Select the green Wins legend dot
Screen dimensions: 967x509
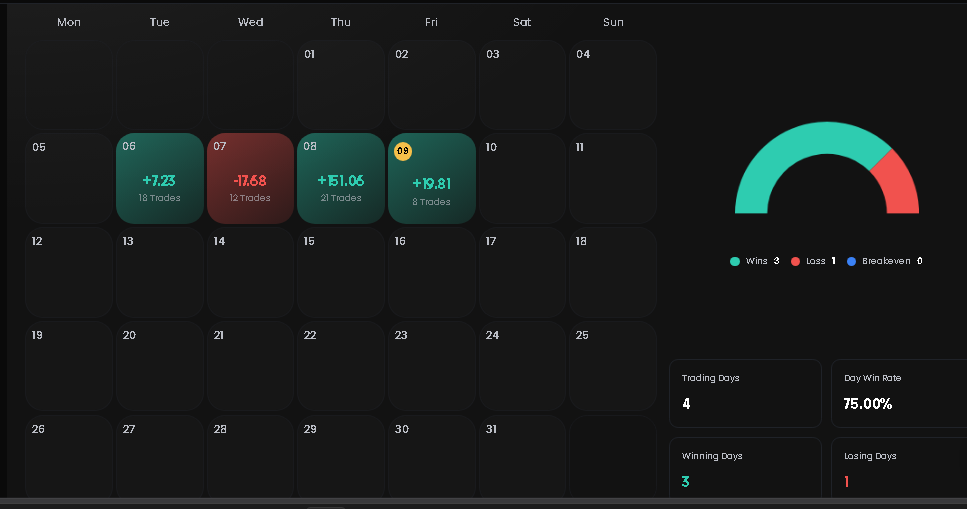(x=735, y=262)
